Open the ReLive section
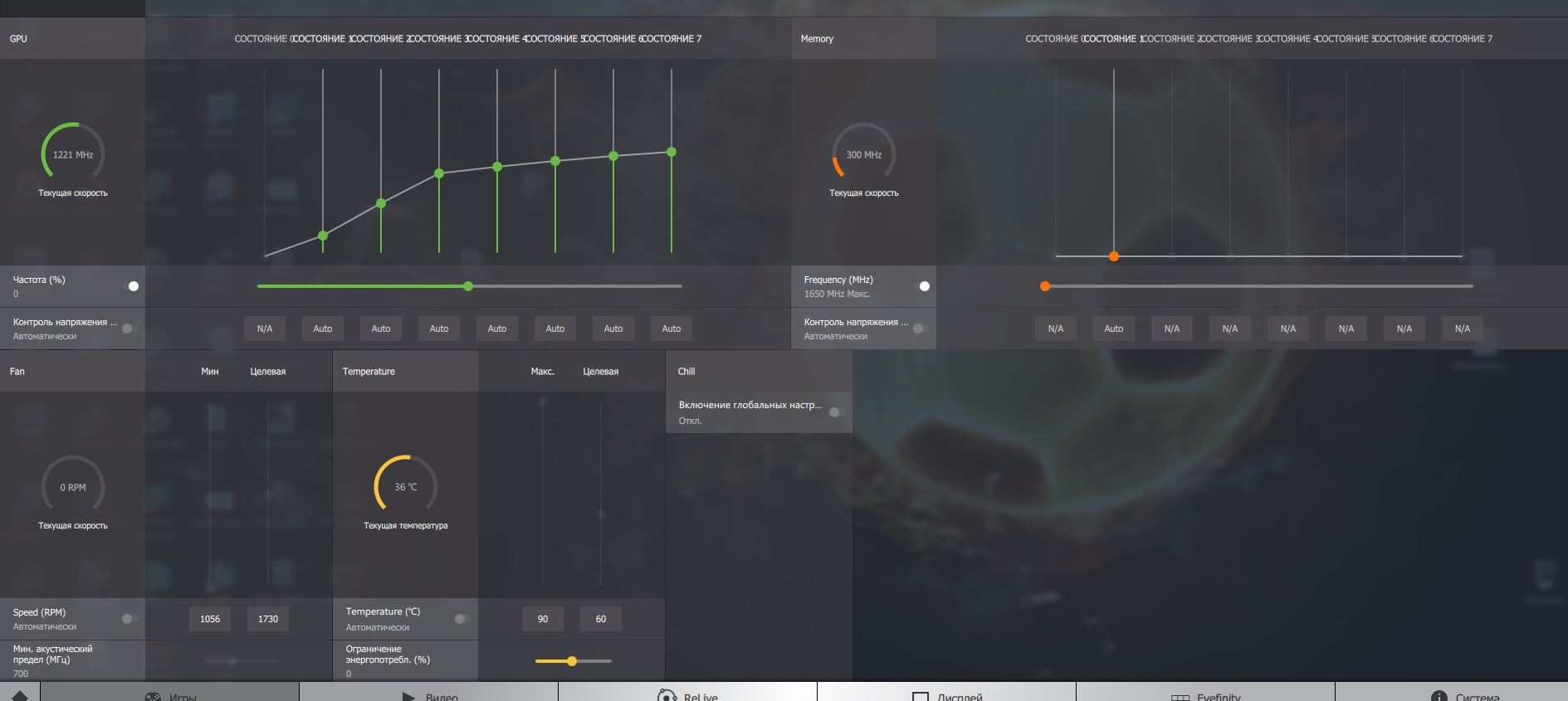The width and height of the screenshot is (1568, 701). 688,694
